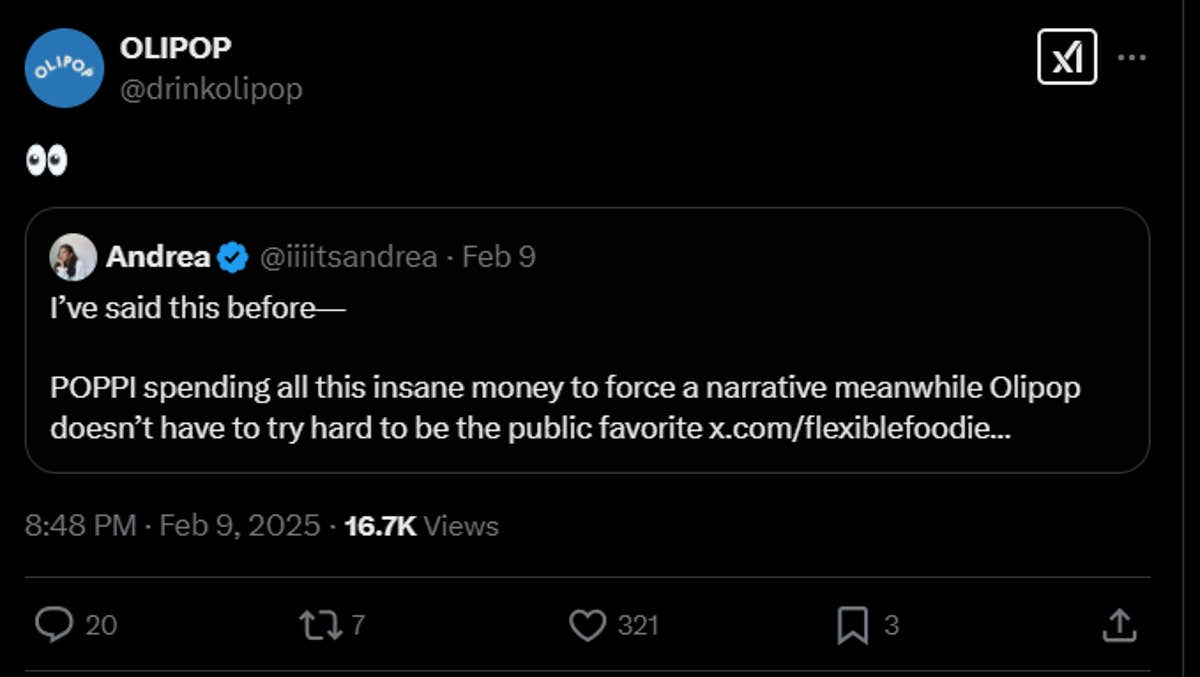Like the post with the heart icon
Screen dimensions: 1200x677
[587, 625]
